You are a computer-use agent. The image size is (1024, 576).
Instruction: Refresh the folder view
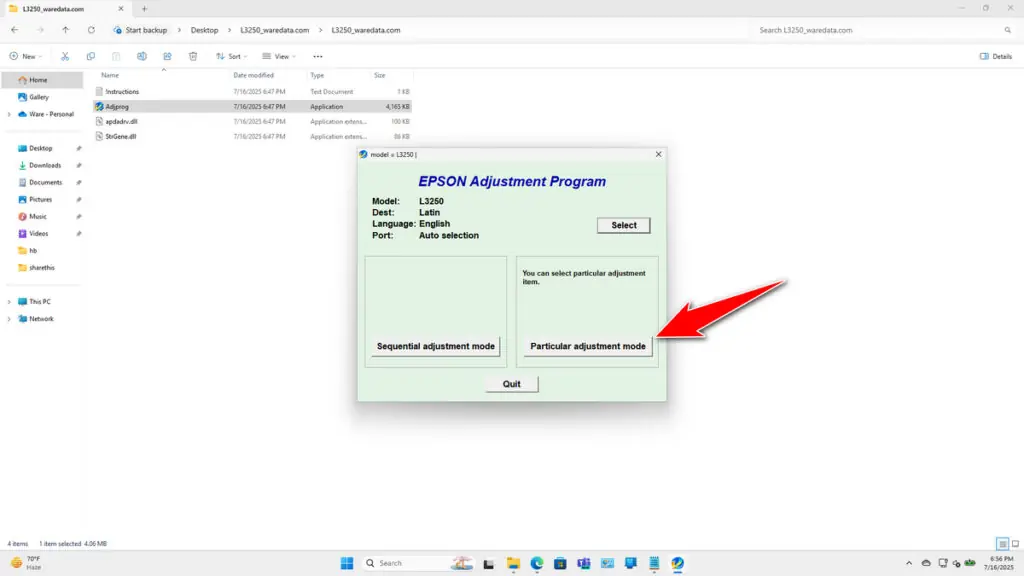coord(91,30)
